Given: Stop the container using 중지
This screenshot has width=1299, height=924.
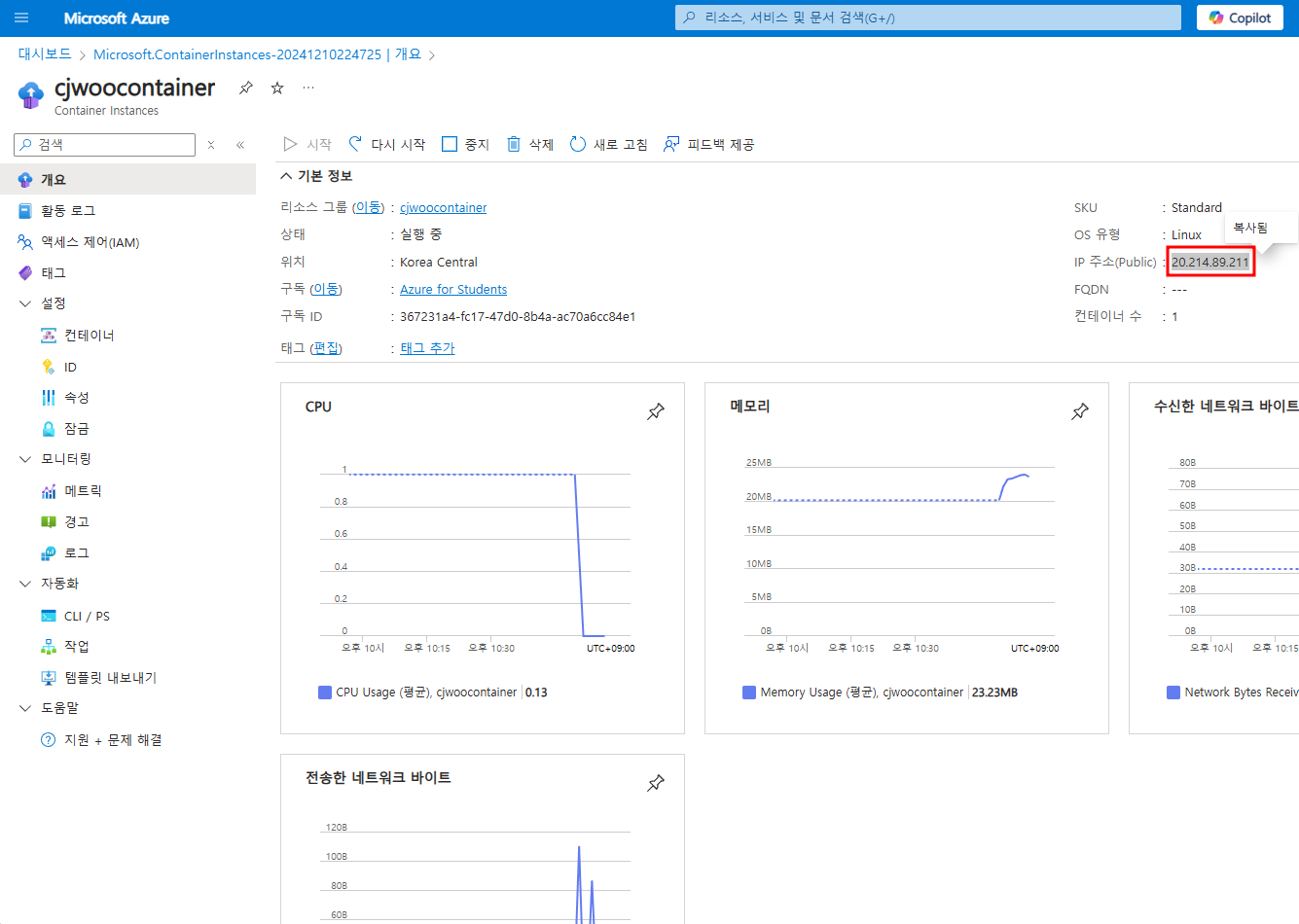Looking at the screenshot, I should (465, 144).
